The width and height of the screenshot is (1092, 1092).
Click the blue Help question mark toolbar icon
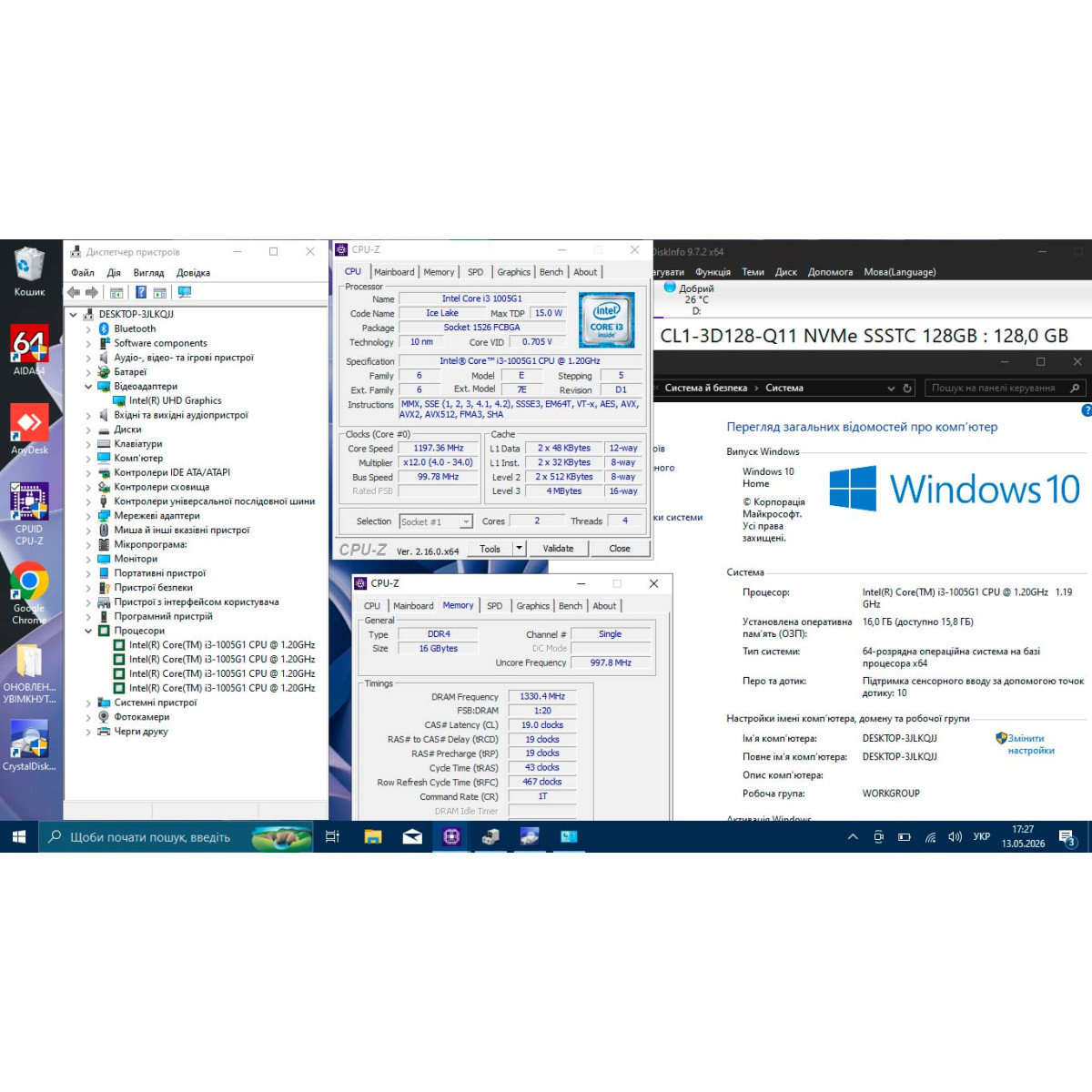pyautogui.click(x=141, y=292)
